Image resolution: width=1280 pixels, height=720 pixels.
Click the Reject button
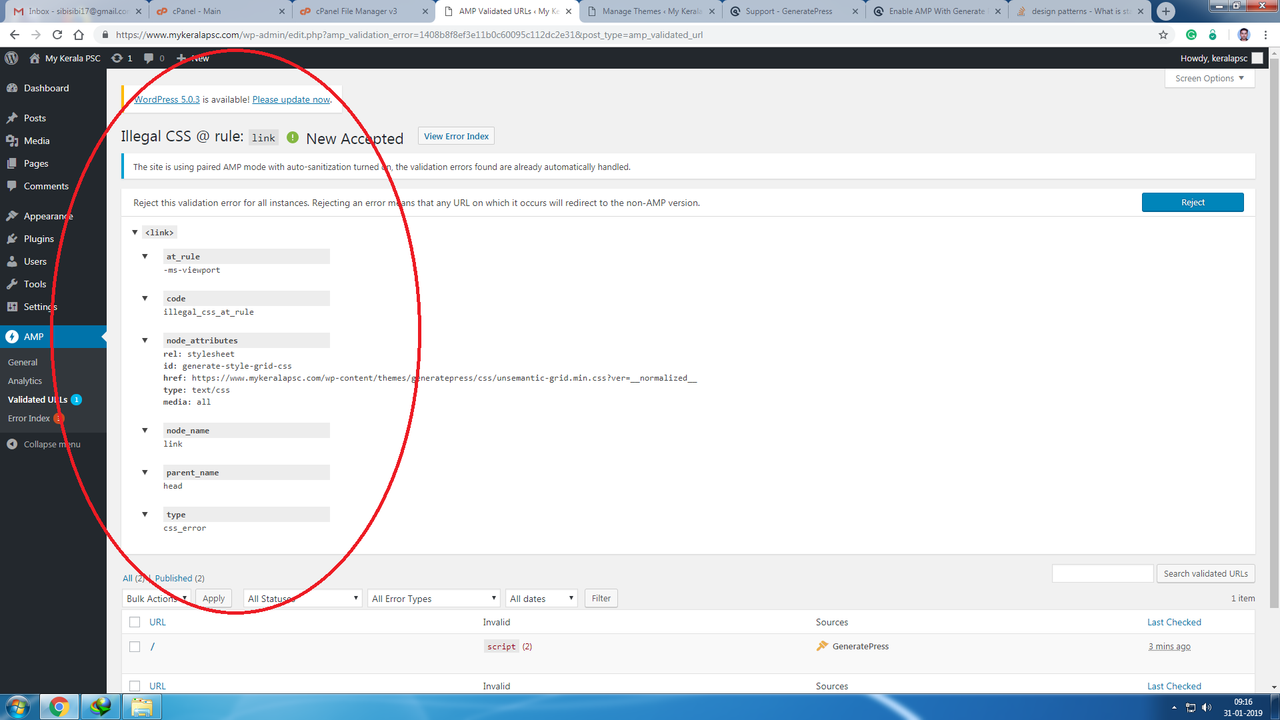point(1193,202)
